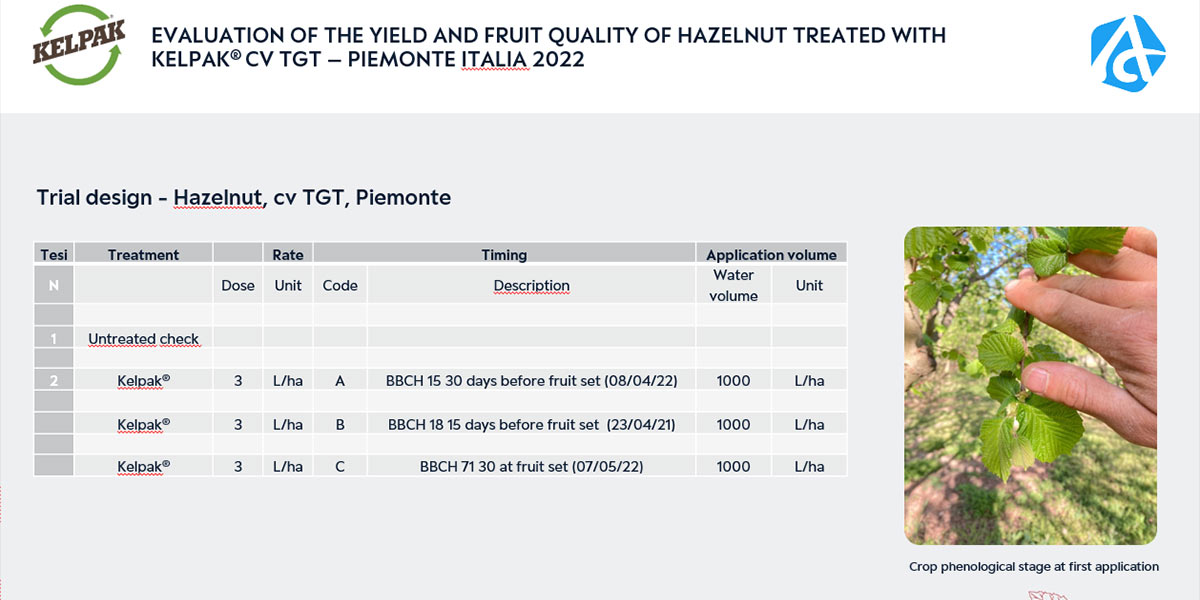The width and height of the screenshot is (1200, 600).
Task: Click the blue hexagon logo at top right
Action: tap(1127, 51)
